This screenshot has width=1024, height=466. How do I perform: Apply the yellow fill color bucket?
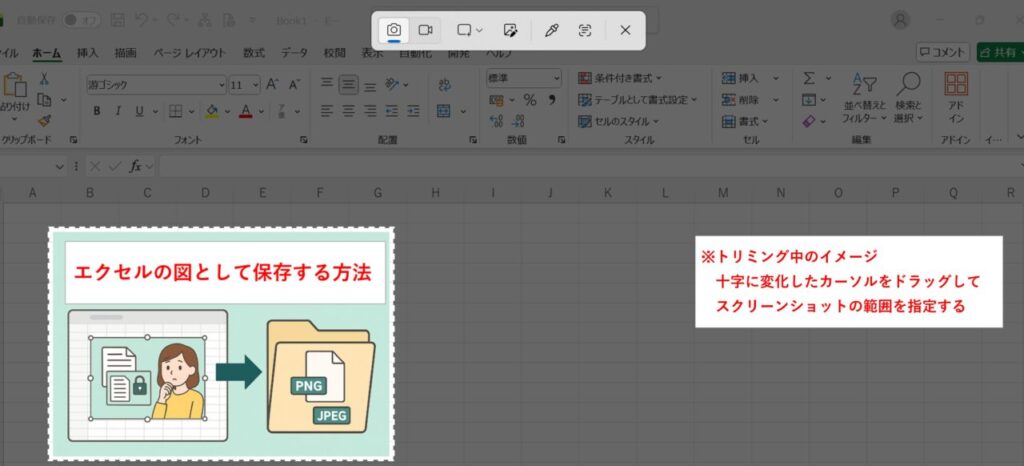tap(212, 111)
